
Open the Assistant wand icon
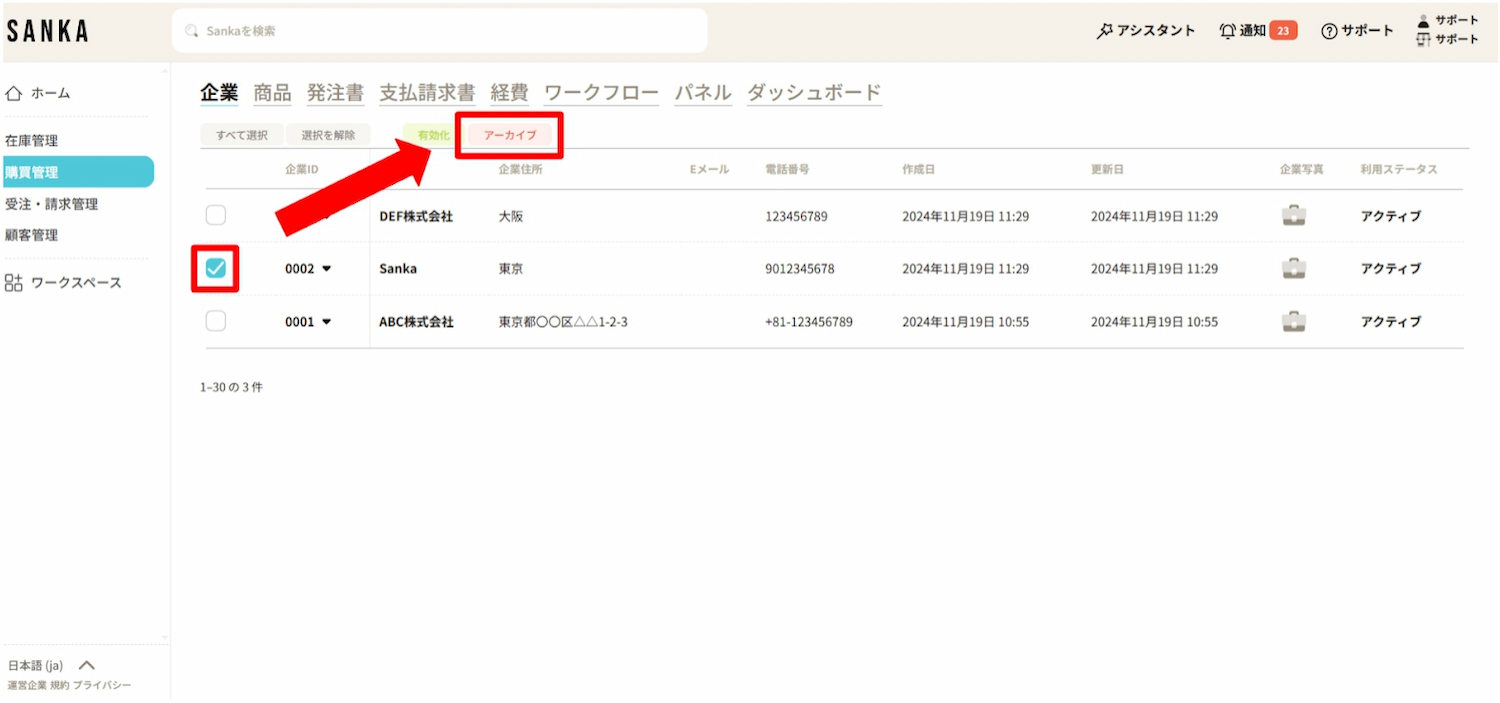(x=1105, y=31)
